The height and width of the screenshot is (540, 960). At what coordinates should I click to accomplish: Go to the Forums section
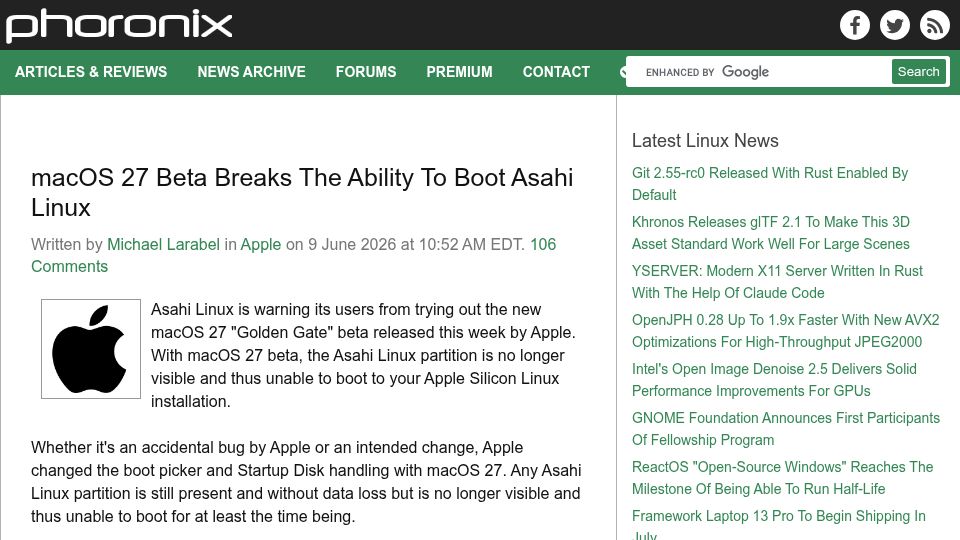pyautogui.click(x=366, y=72)
